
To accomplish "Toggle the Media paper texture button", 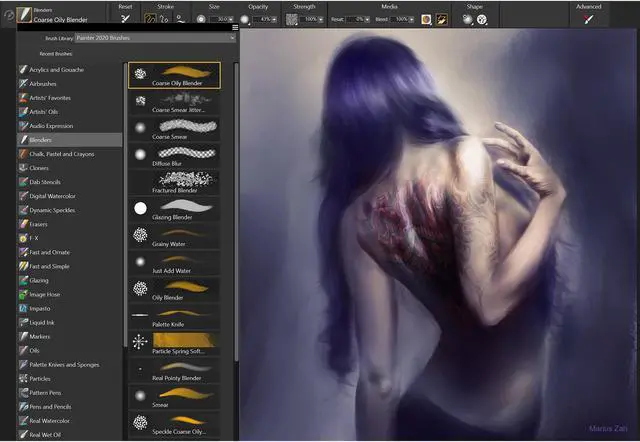I will (x=426, y=19).
